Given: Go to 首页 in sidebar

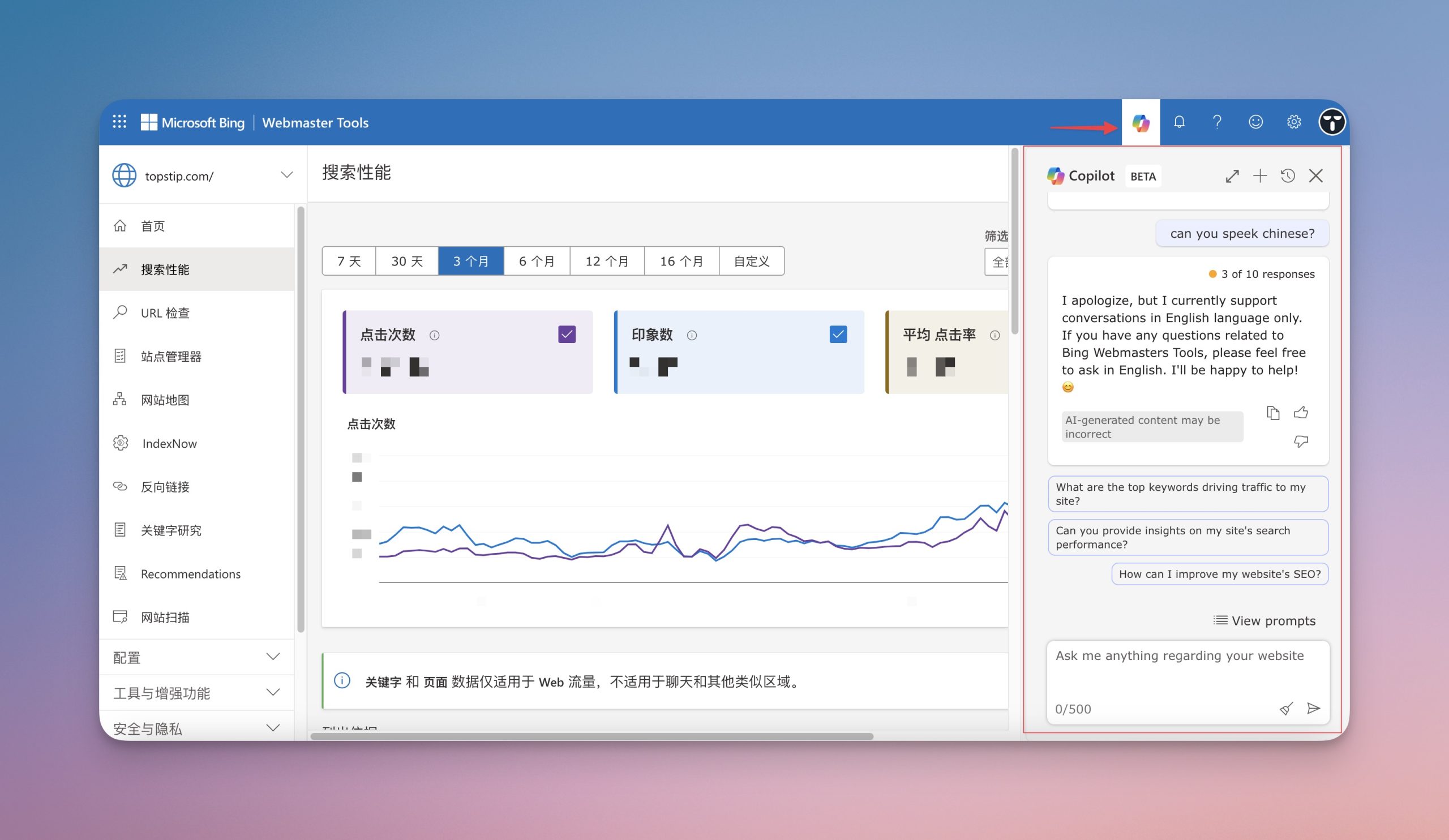Looking at the screenshot, I should click(x=196, y=226).
